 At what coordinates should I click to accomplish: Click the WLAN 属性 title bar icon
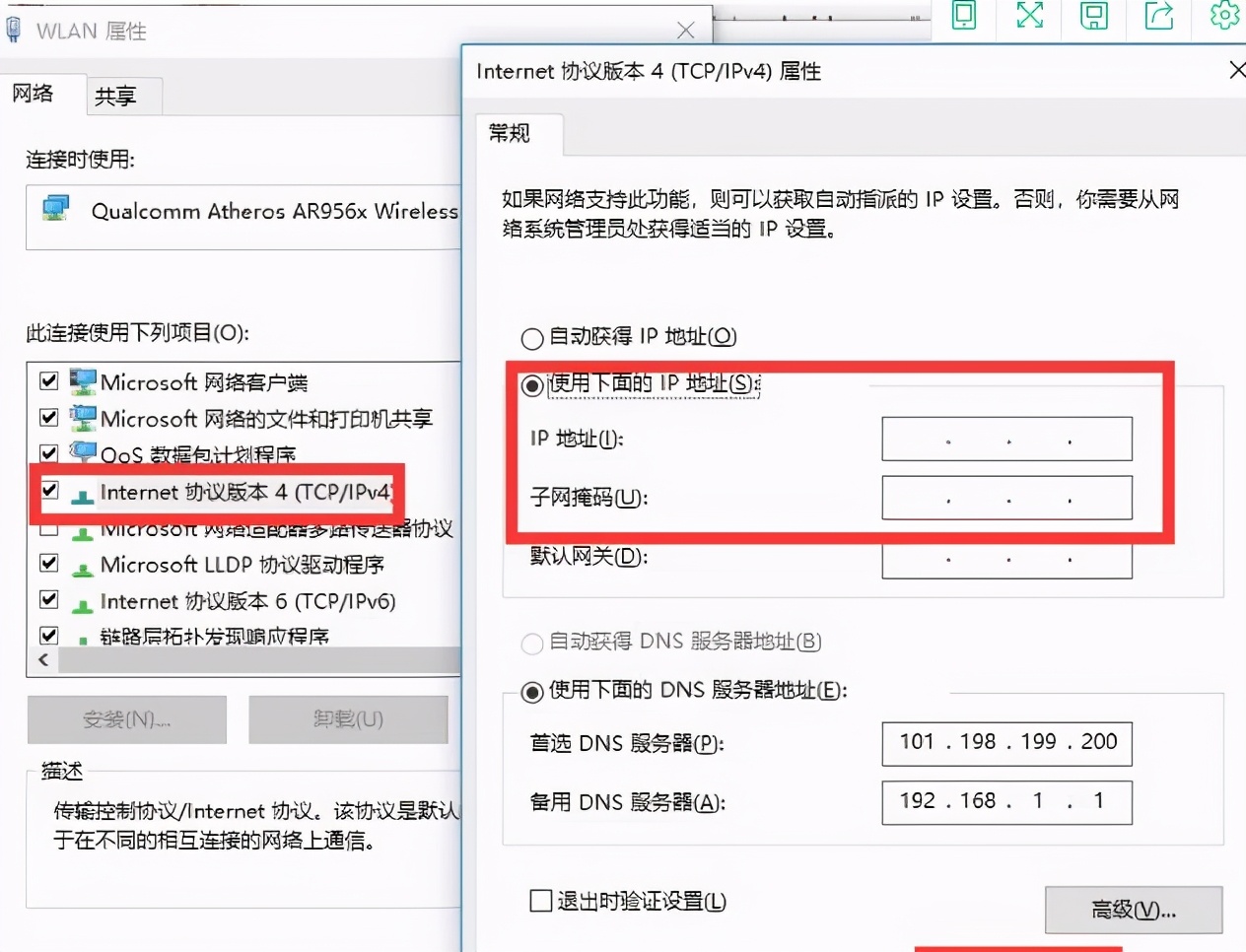point(14,30)
